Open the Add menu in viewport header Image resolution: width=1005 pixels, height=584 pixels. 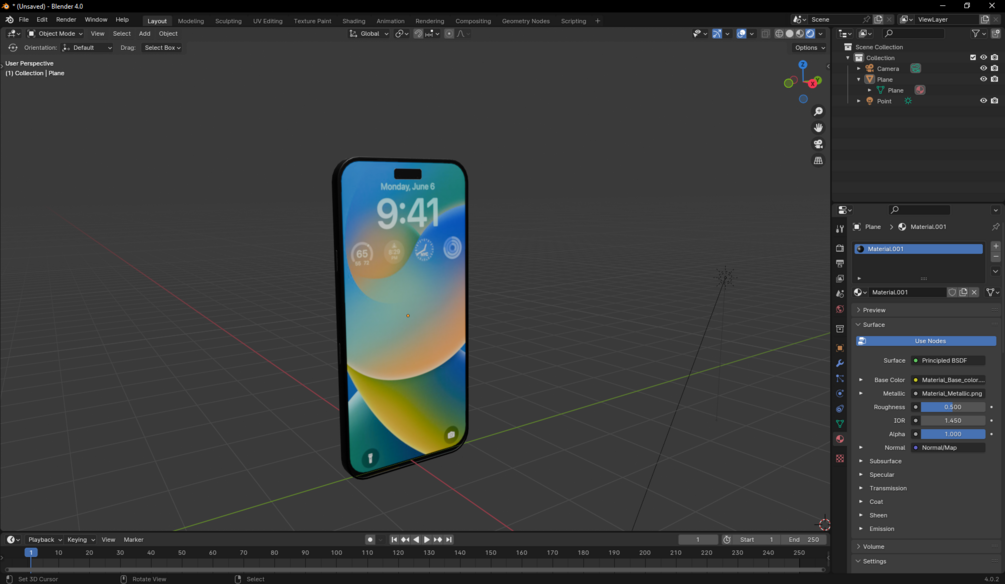(x=144, y=33)
